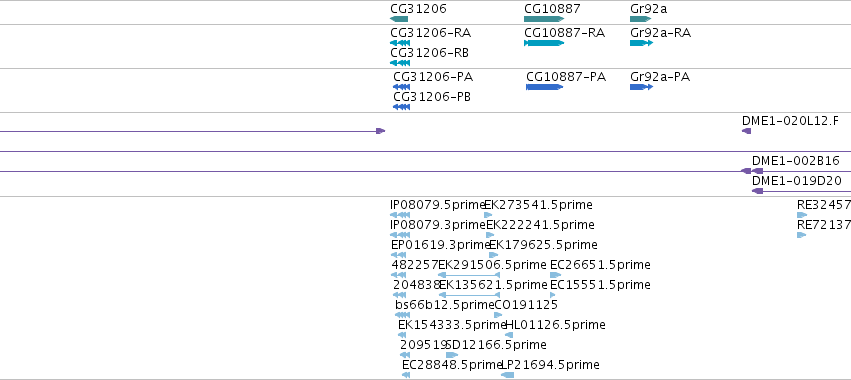Select the CG10887-PA protein bar
This screenshot has height=380, width=851.
coord(544,87)
